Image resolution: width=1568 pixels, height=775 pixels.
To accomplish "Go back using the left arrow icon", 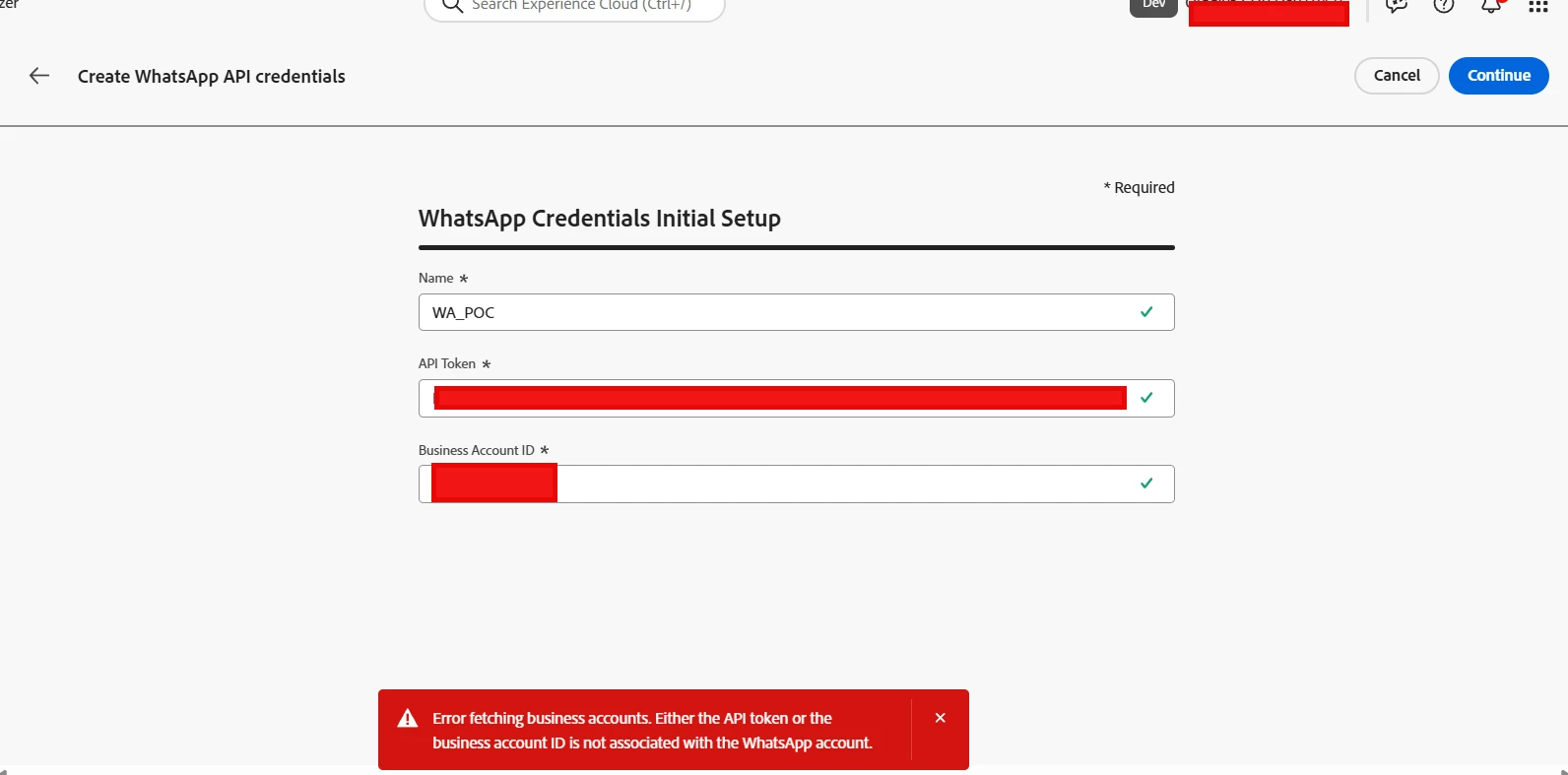I will (x=39, y=76).
